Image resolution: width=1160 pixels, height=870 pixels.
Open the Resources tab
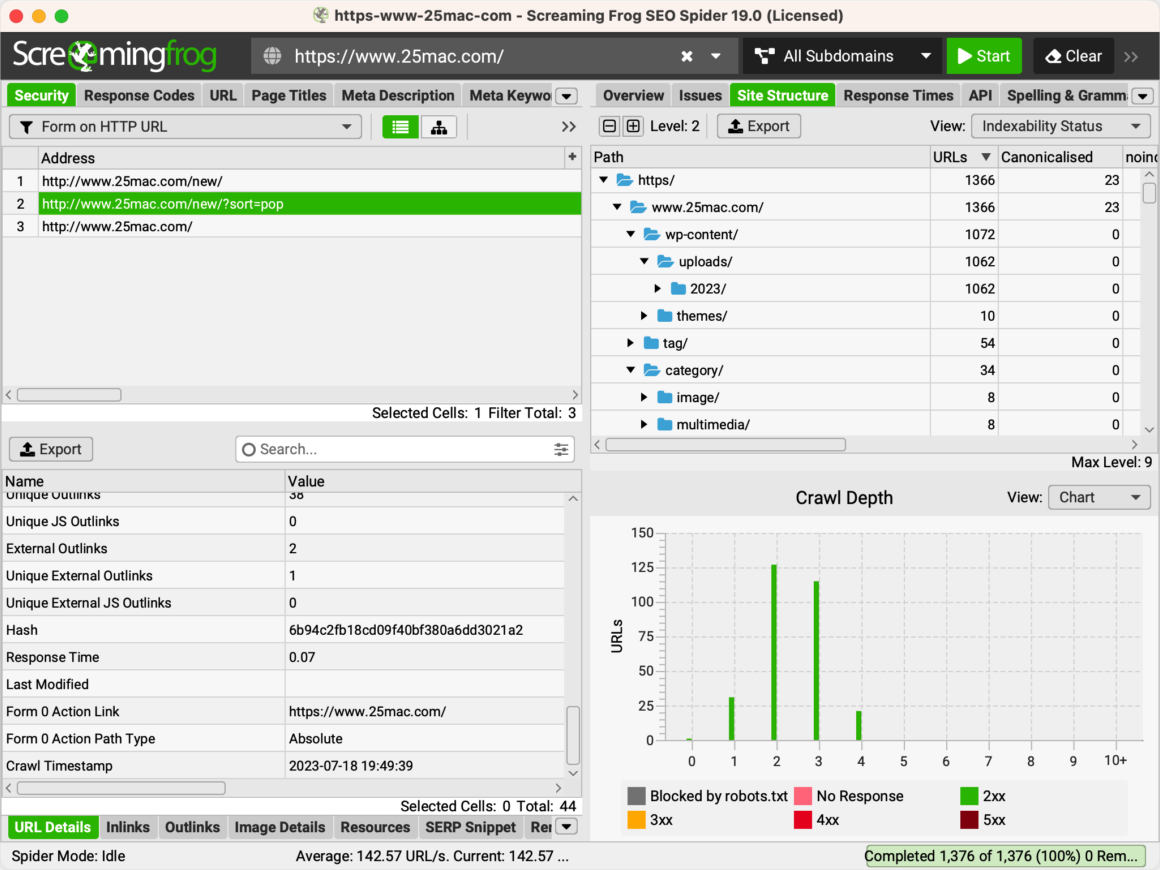click(375, 827)
